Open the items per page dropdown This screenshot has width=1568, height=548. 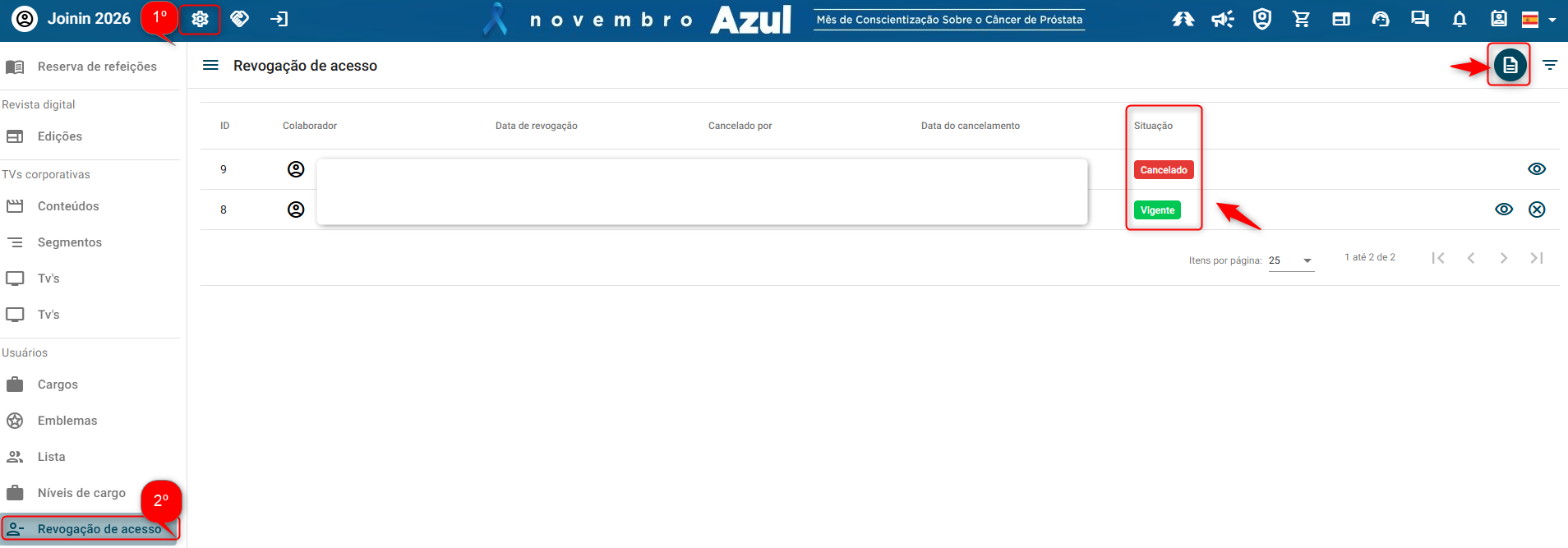pos(1291,260)
